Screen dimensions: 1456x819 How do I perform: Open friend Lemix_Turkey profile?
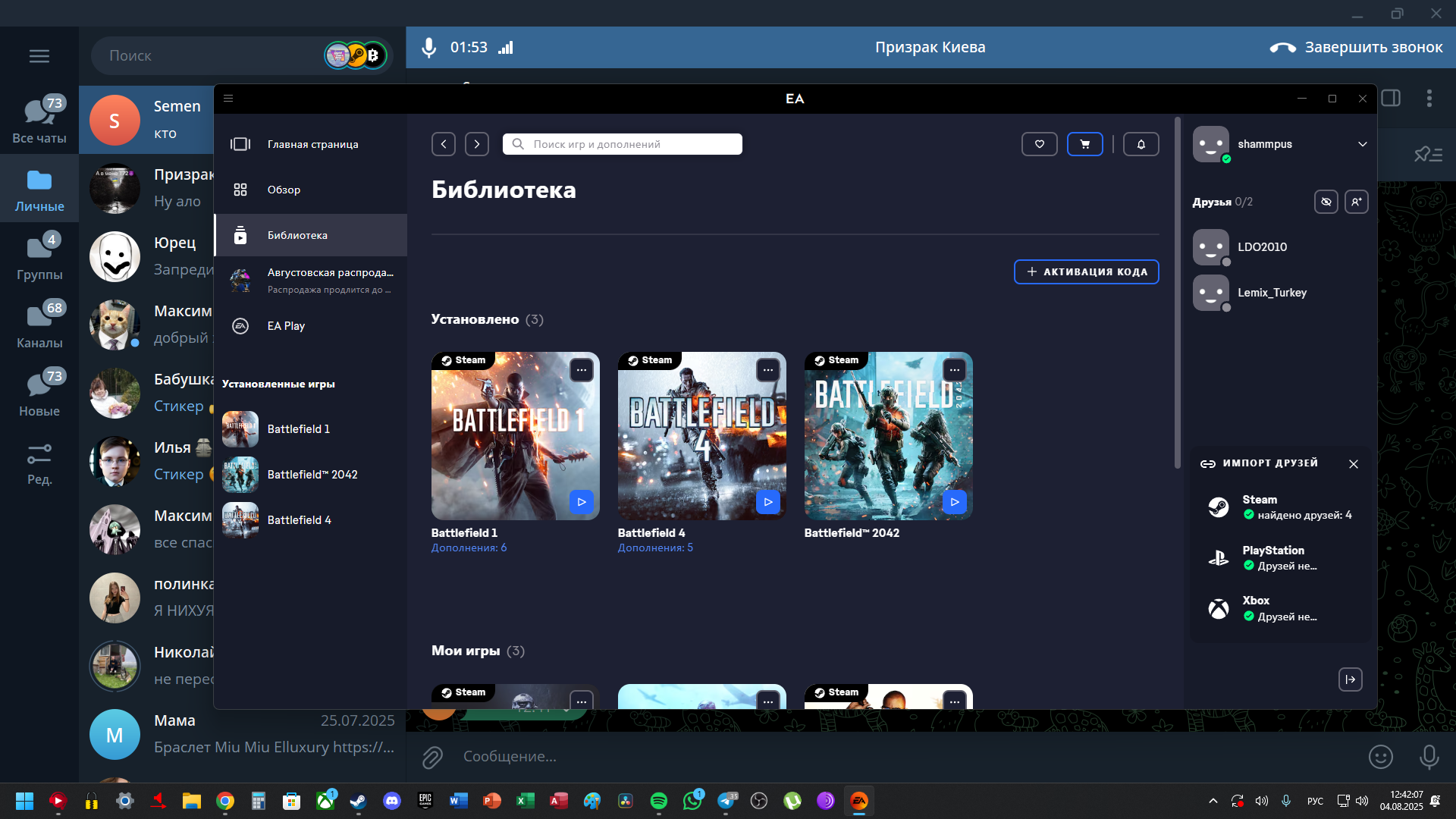click(x=1282, y=293)
